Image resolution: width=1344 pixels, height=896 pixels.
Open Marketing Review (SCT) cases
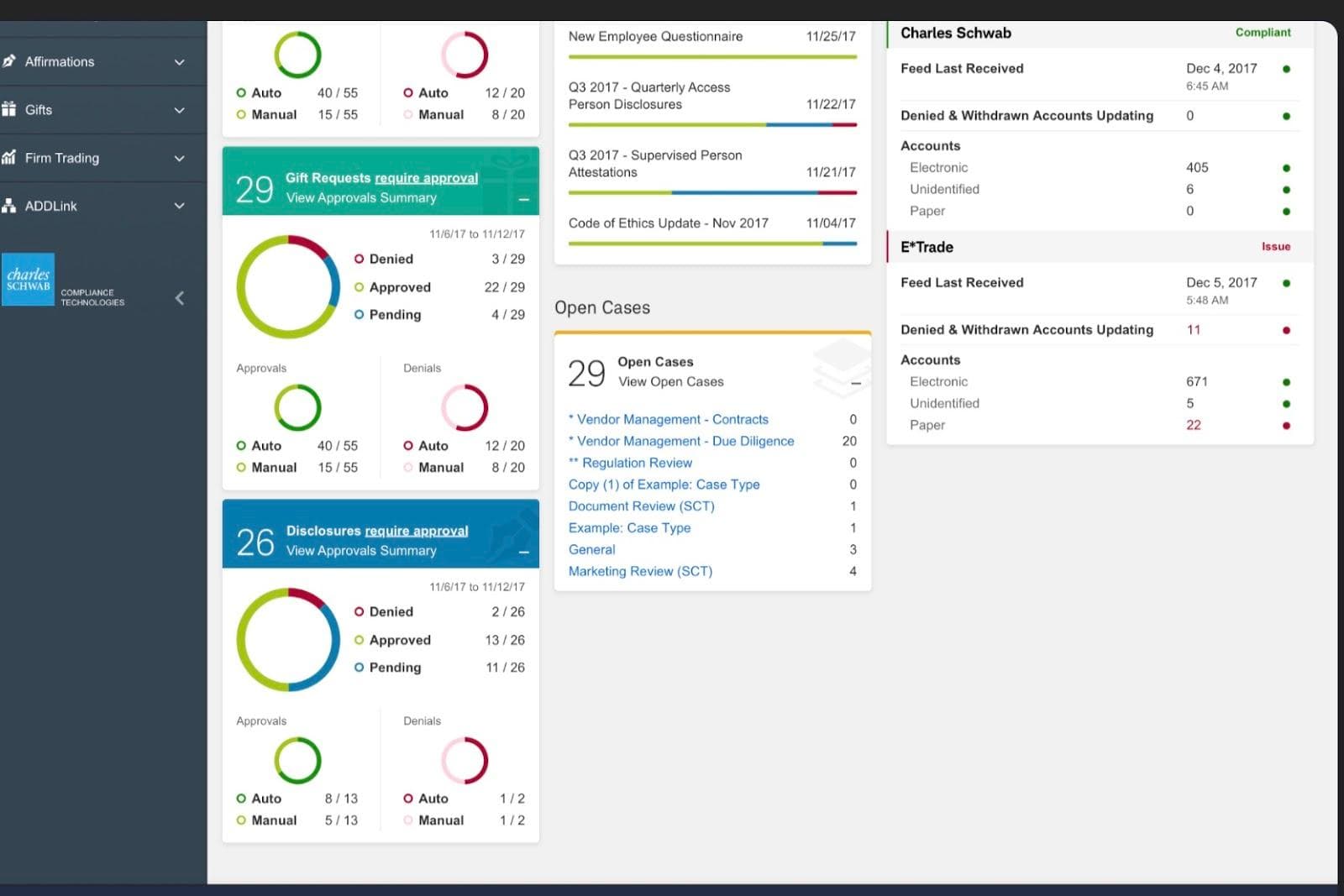pyautogui.click(x=640, y=572)
